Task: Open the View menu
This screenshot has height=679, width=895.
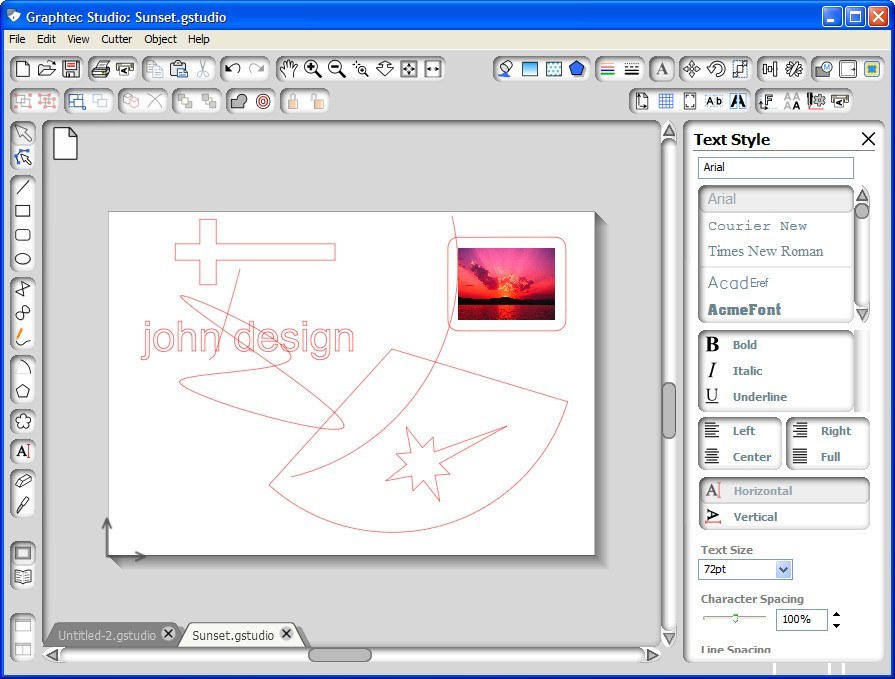Action: (78, 39)
